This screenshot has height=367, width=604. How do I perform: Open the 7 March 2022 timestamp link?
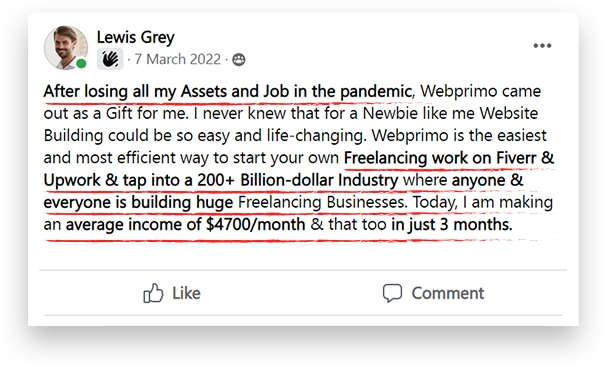tap(178, 59)
